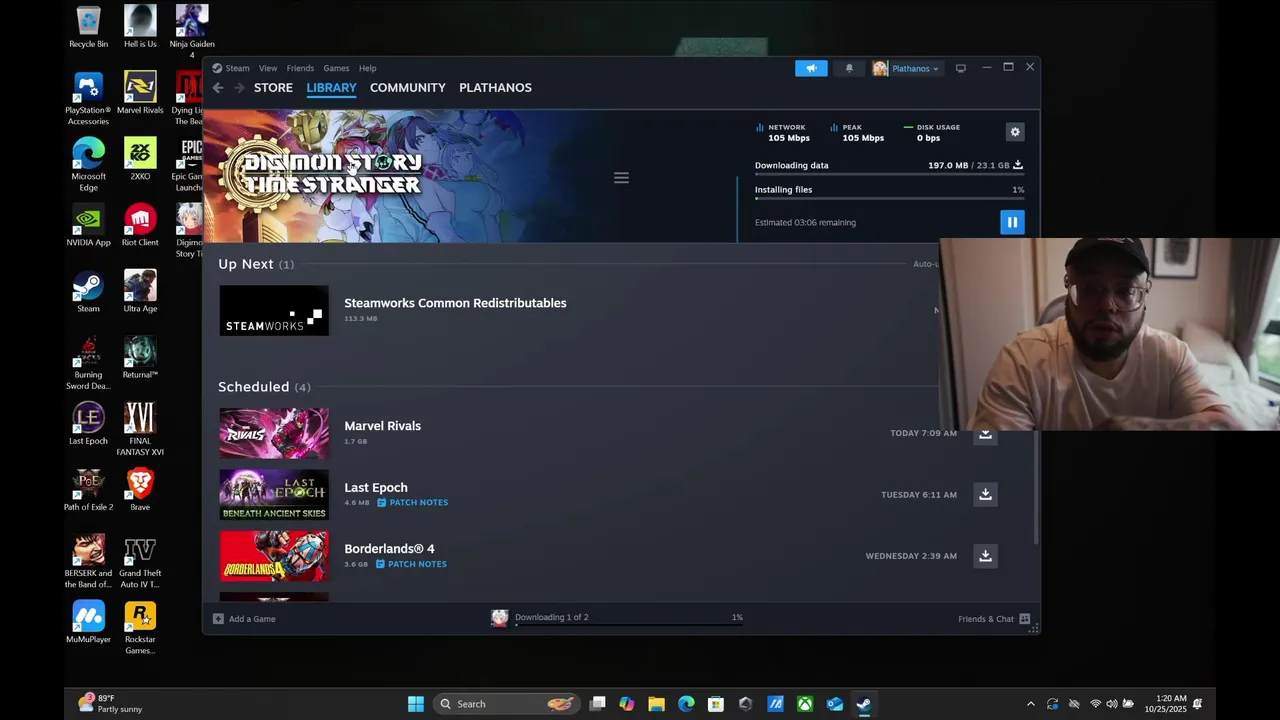This screenshot has height=720, width=1280.
Task: Open Steam notifications bell icon
Action: (x=849, y=68)
